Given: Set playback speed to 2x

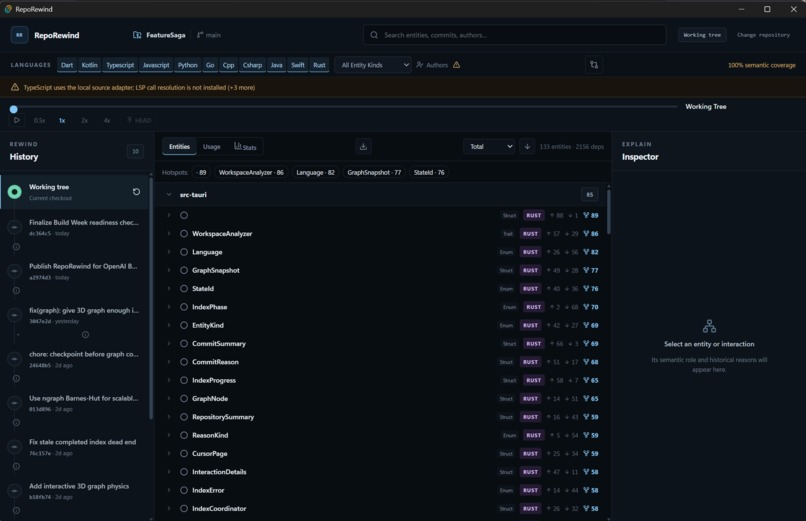Looking at the screenshot, I should coord(84,120).
